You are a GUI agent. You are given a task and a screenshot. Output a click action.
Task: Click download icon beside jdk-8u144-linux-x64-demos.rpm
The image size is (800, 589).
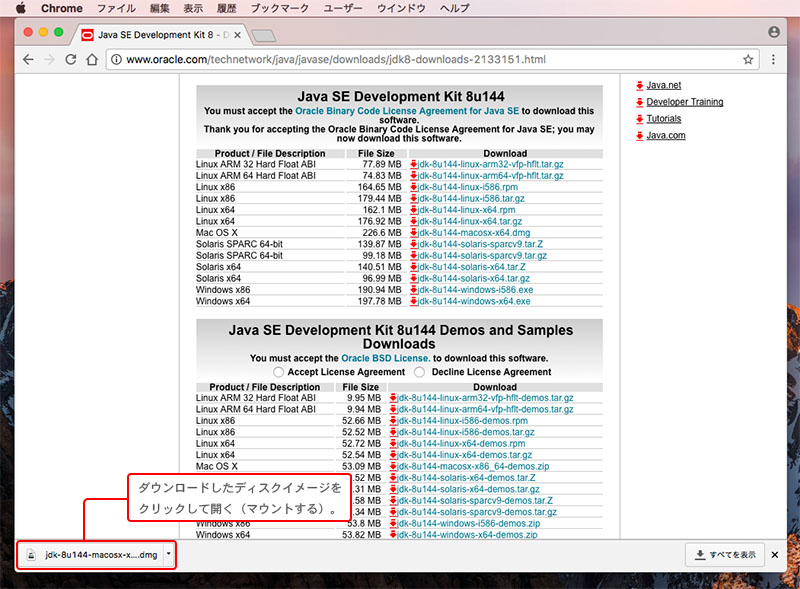point(393,444)
